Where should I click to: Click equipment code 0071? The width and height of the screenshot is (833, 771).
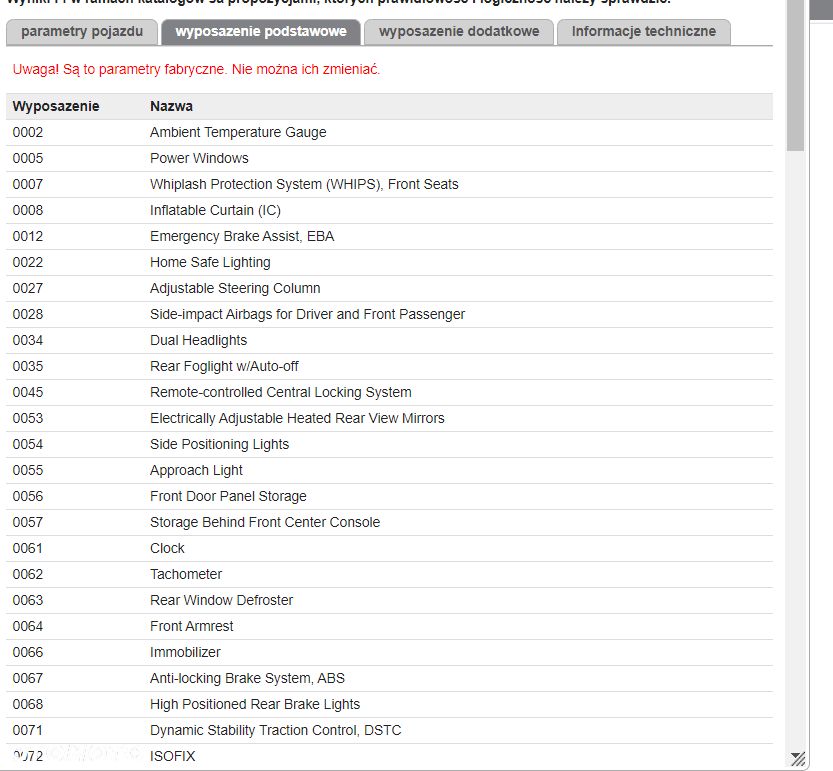(28, 731)
